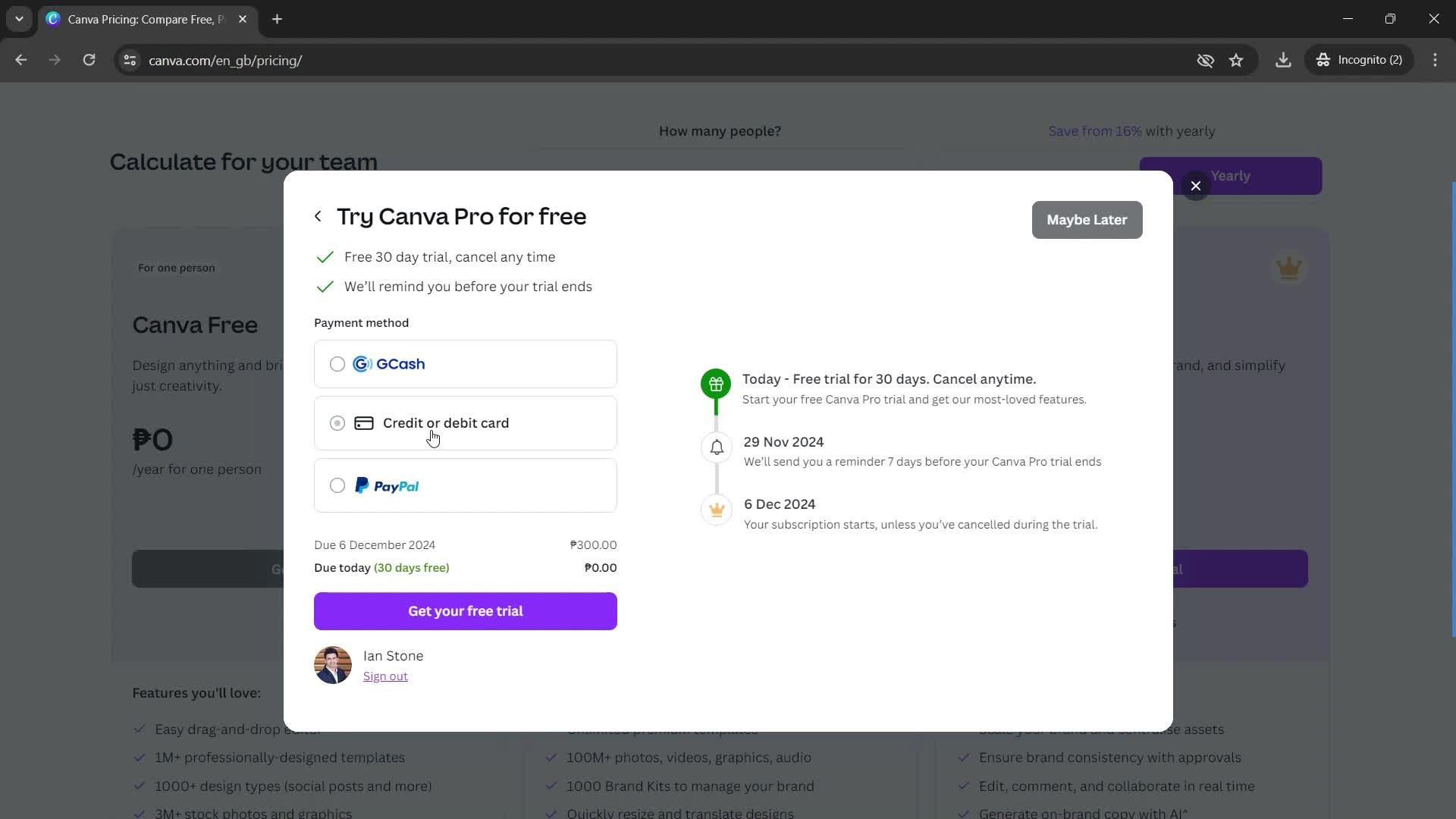The width and height of the screenshot is (1456, 819).
Task: Click the gift box free trial icon
Action: click(x=716, y=384)
